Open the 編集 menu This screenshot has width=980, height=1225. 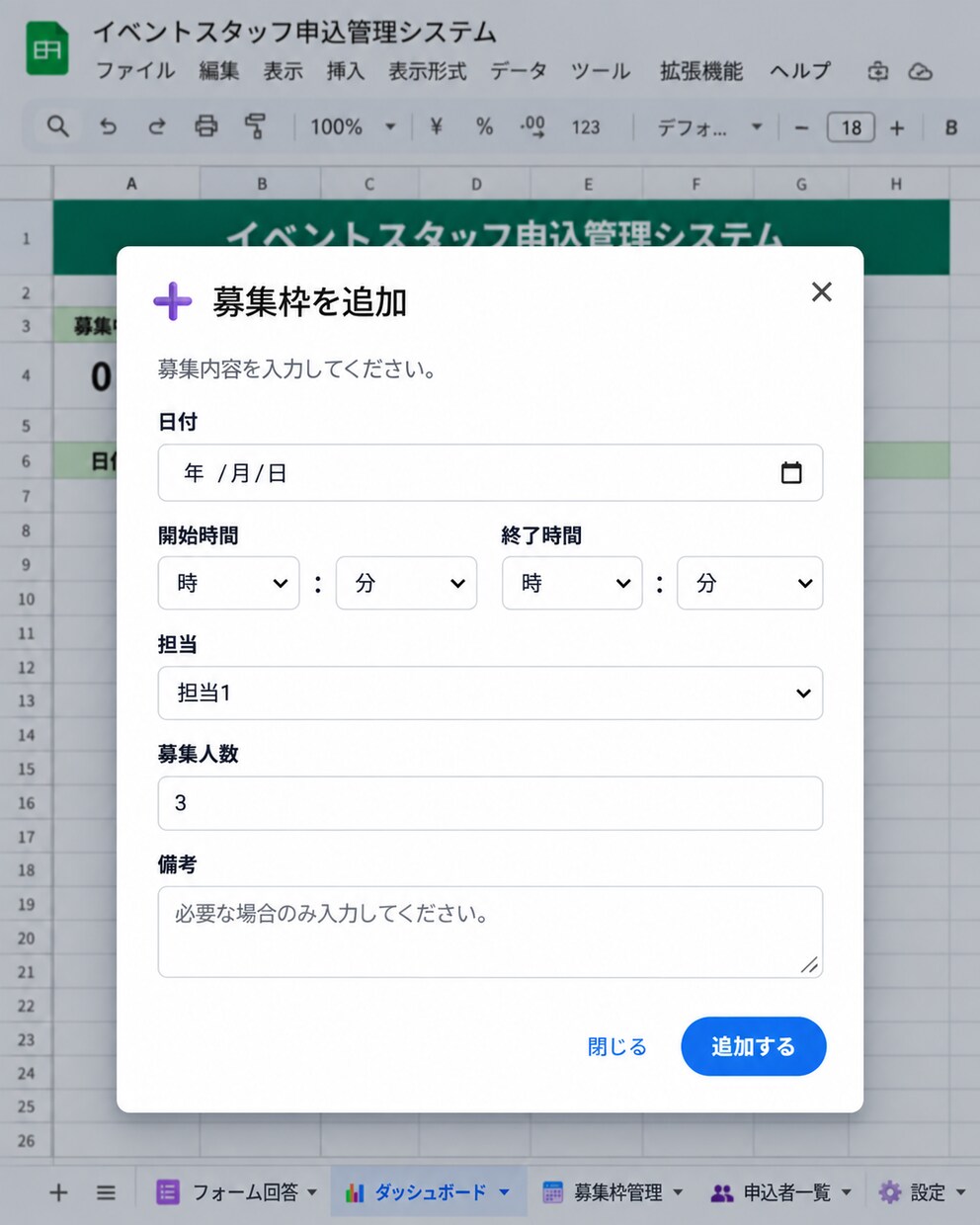[218, 71]
